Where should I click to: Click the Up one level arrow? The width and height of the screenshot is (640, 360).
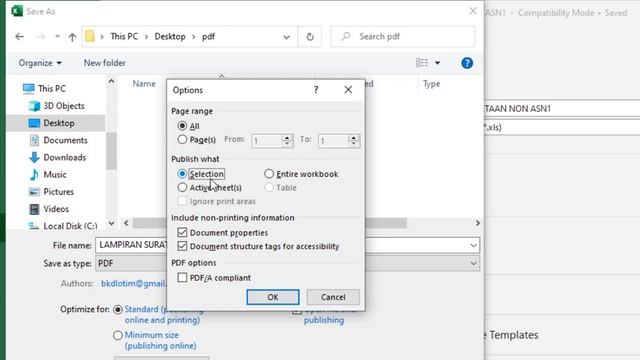pos(72,37)
